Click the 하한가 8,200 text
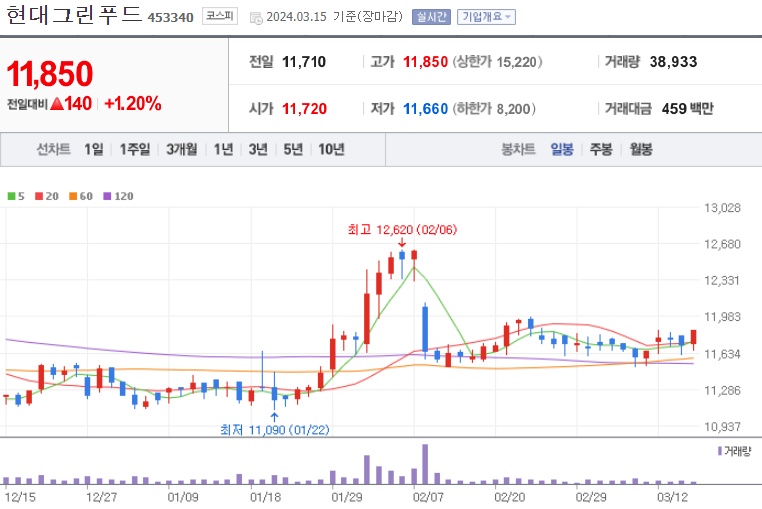This screenshot has width=762, height=509. coord(494,108)
